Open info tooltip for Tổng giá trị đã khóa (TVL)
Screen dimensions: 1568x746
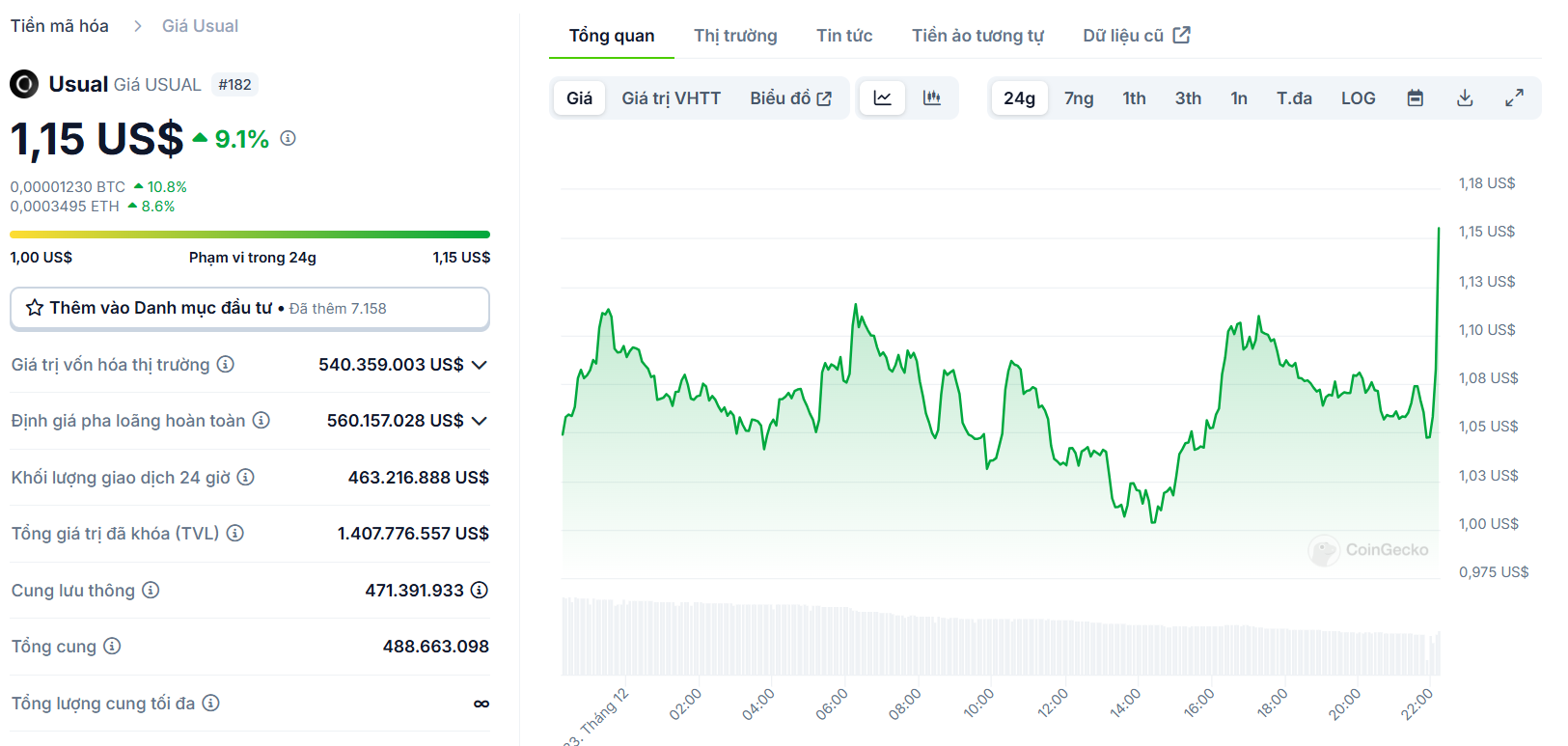(x=234, y=533)
